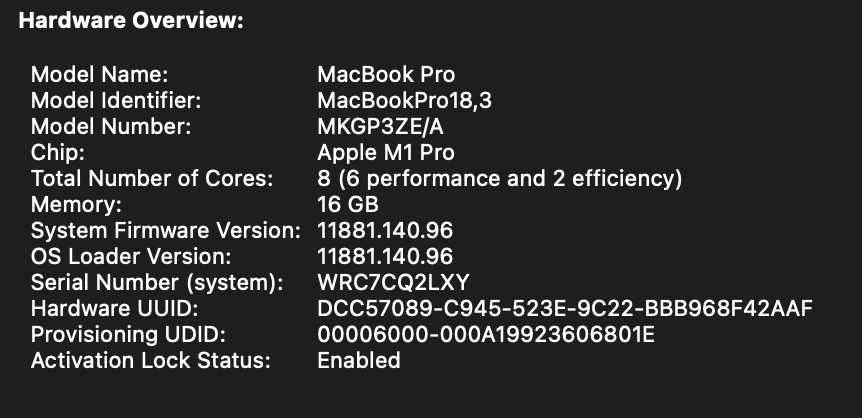Image resolution: width=862 pixels, height=418 pixels.
Task: Click the Model Identifier label
Action: [116, 101]
